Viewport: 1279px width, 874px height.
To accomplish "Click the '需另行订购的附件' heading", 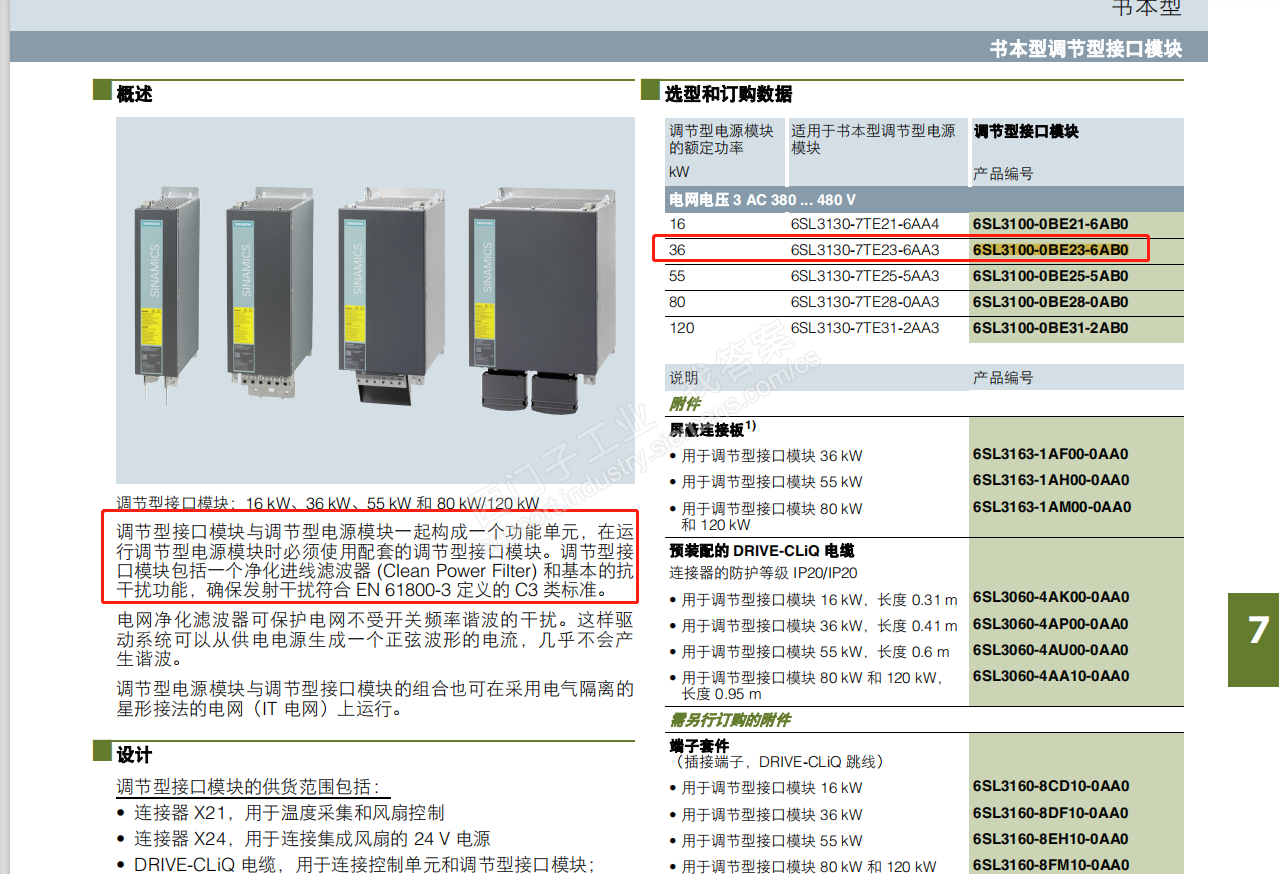I will (x=730, y=720).
